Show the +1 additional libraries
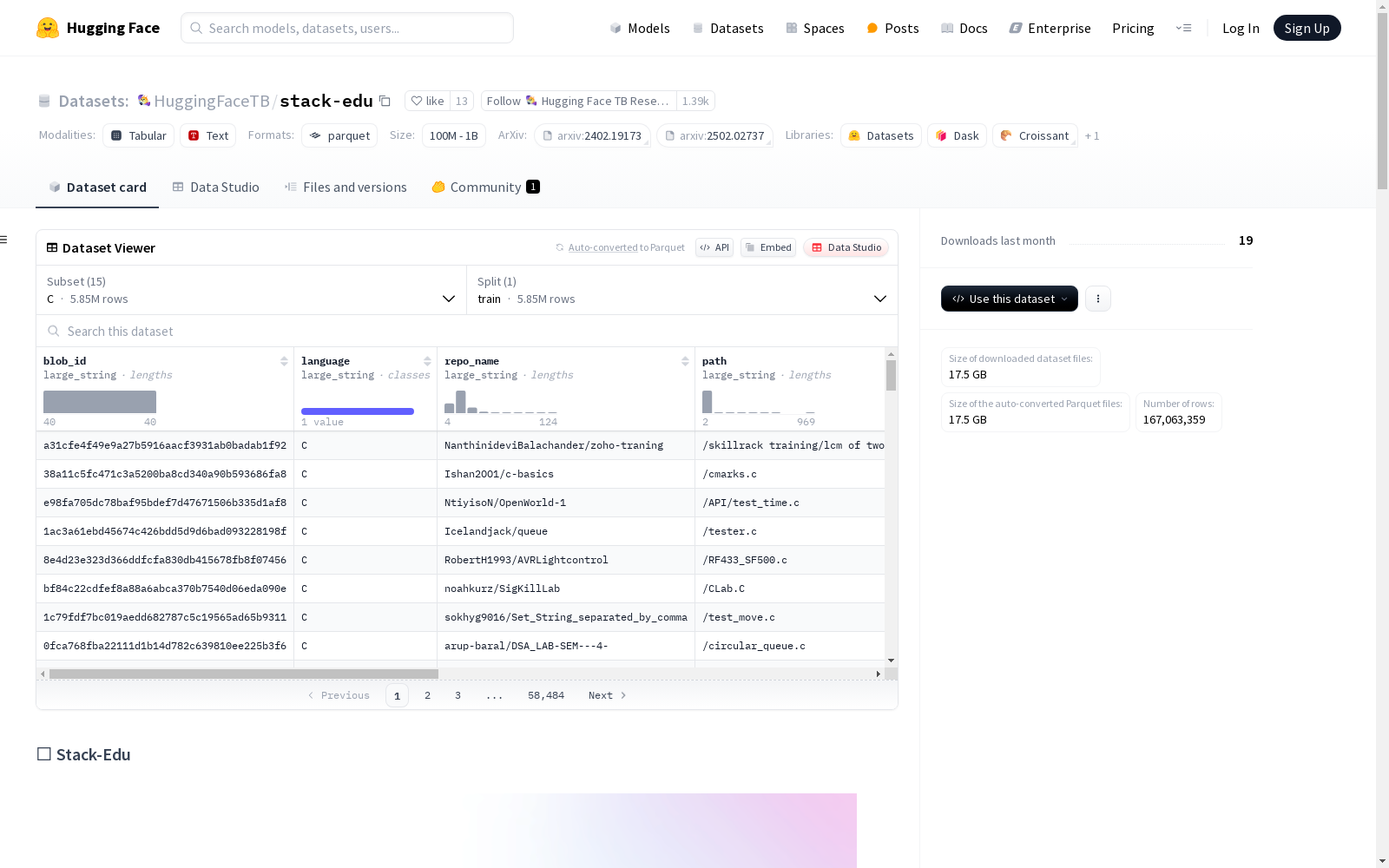1389x868 pixels. click(1092, 136)
